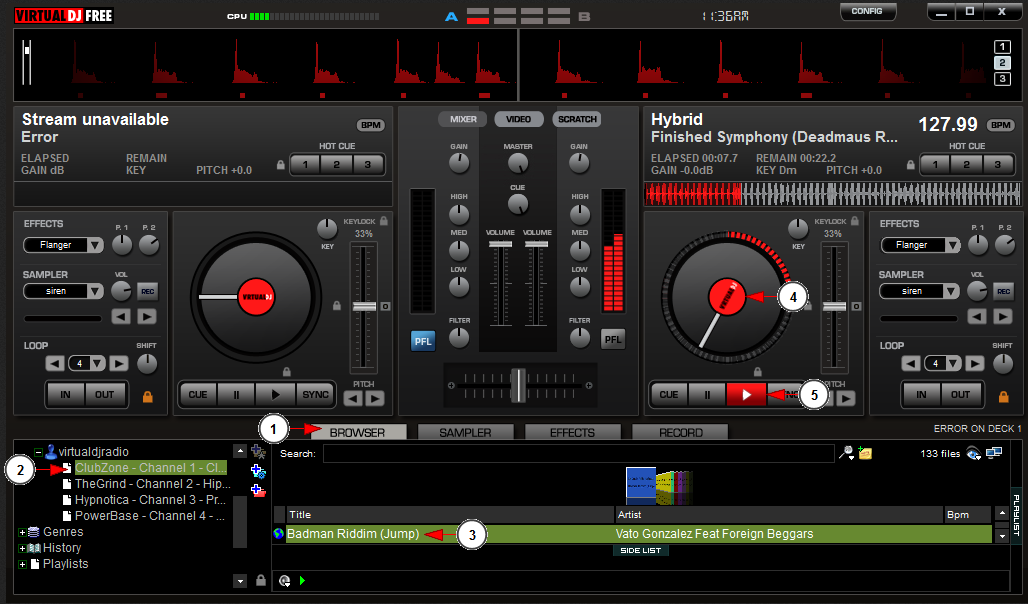Click the right deck CUE button

pyautogui.click(x=669, y=395)
